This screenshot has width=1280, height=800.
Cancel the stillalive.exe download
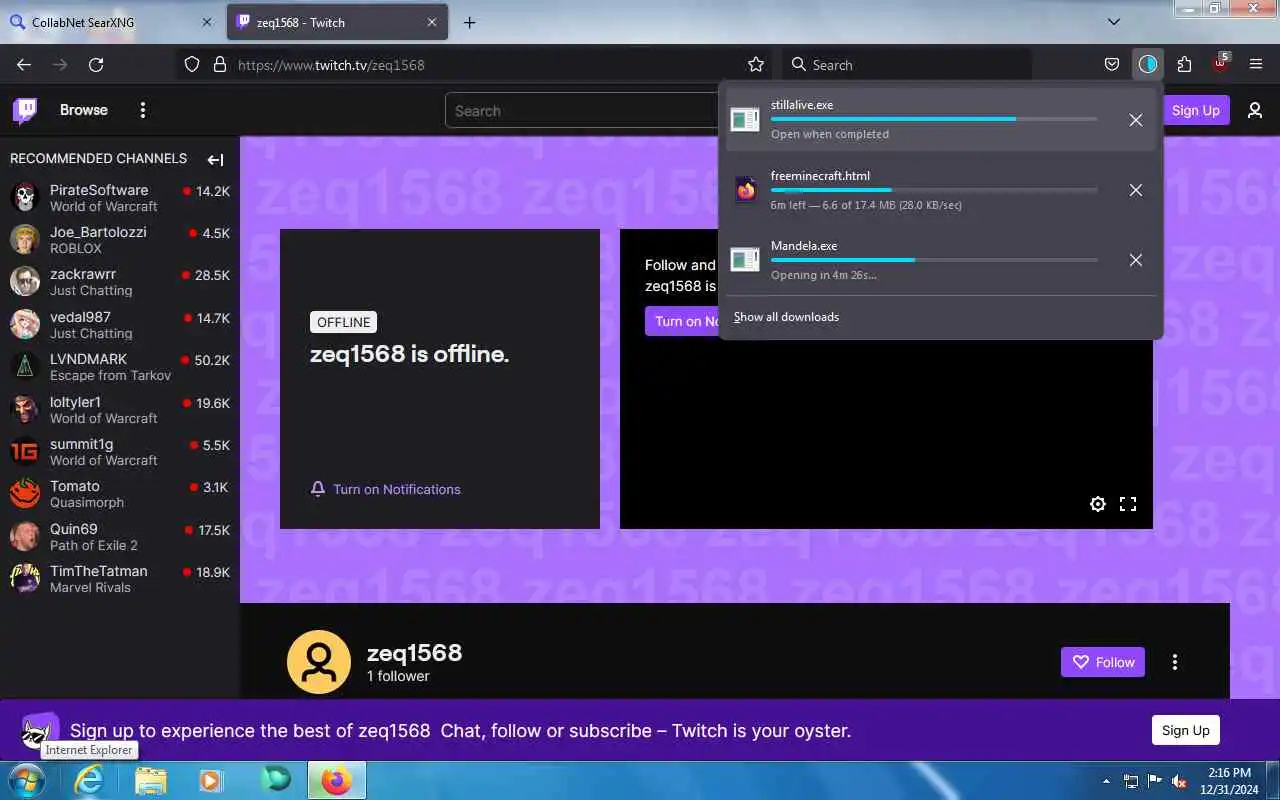1136,120
